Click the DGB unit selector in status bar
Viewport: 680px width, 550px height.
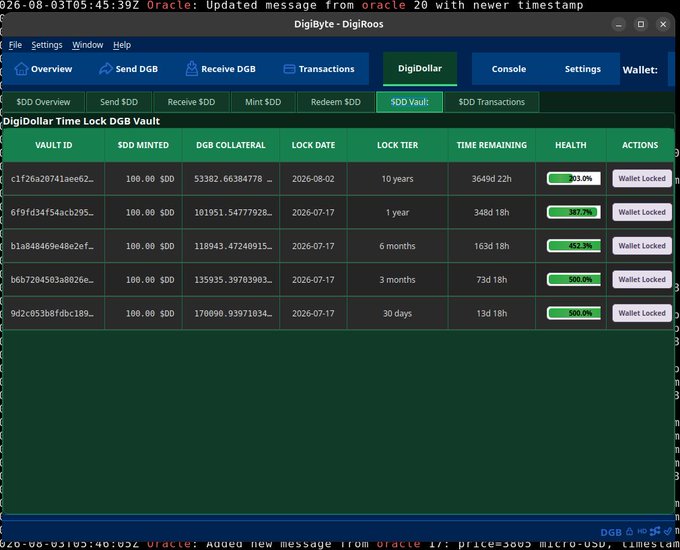(611, 532)
